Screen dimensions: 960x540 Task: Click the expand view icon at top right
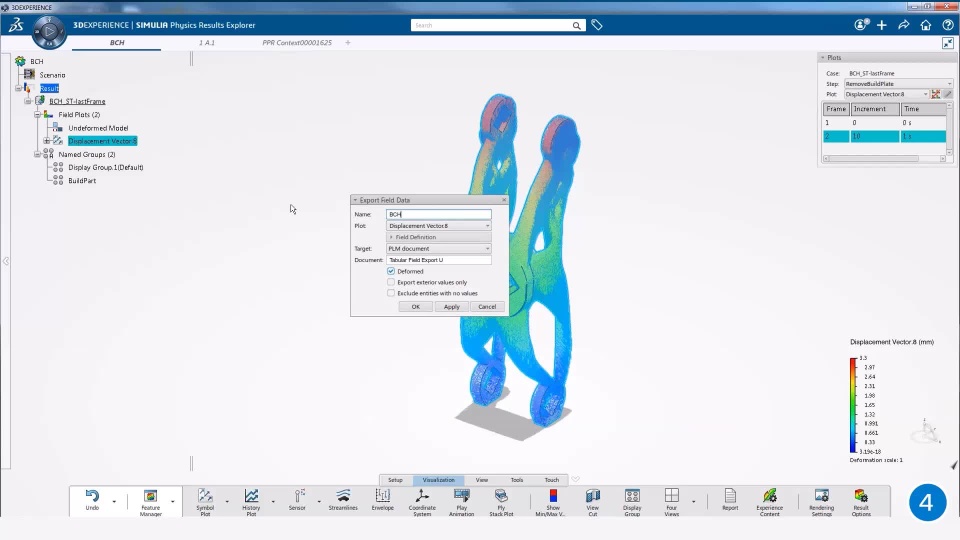coord(948,43)
